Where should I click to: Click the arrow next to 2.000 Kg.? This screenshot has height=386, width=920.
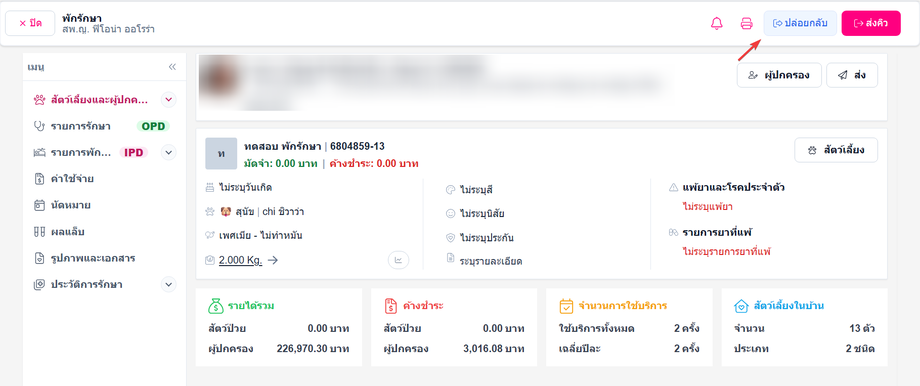tap(272, 260)
